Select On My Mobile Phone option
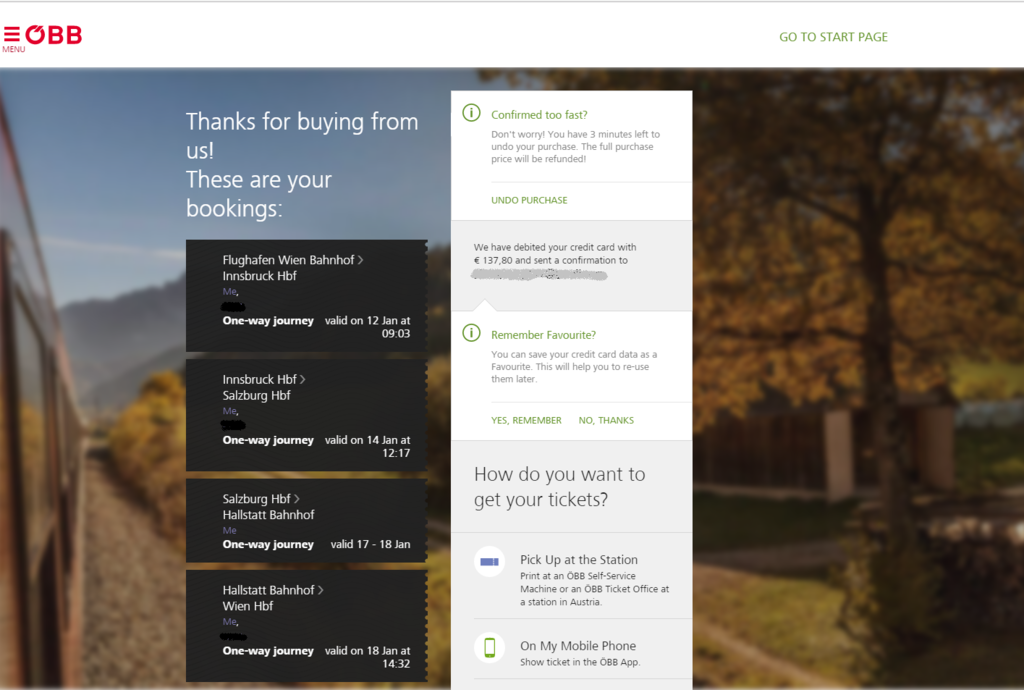The height and width of the screenshot is (690, 1024). [x=571, y=650]
